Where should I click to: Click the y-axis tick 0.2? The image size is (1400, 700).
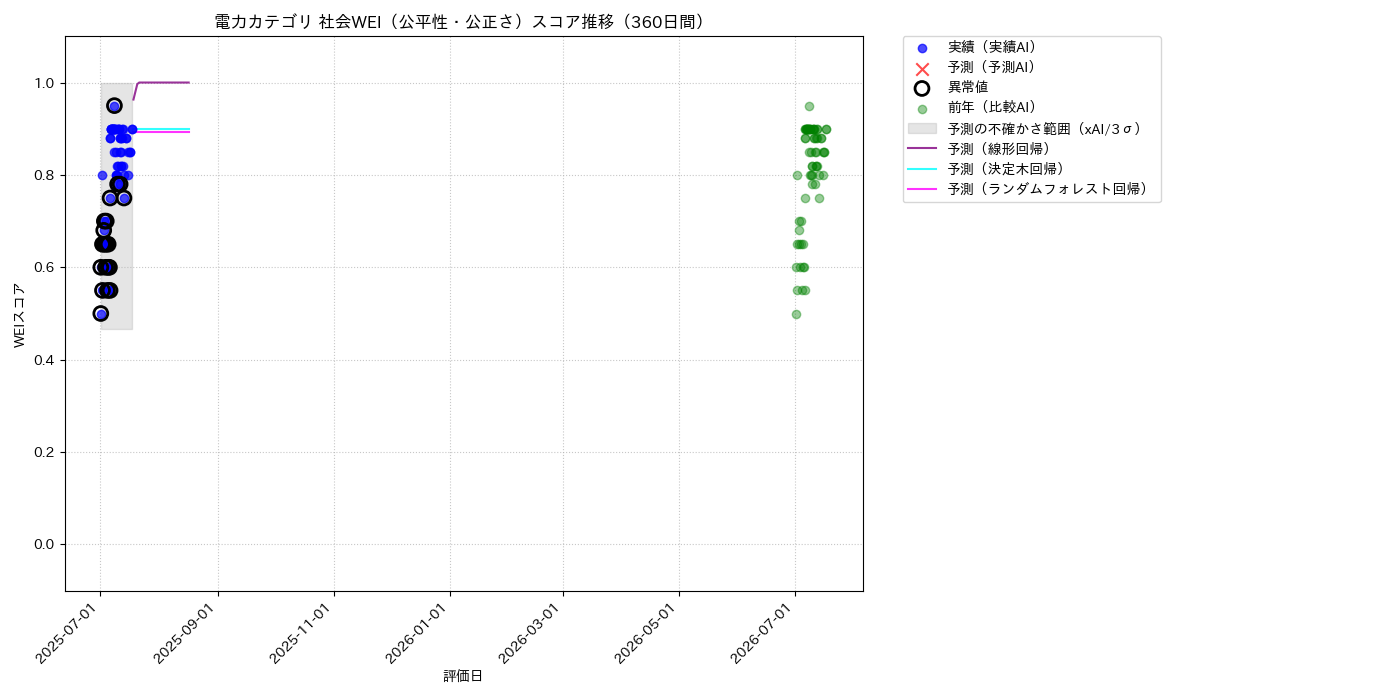coord(46,452)
